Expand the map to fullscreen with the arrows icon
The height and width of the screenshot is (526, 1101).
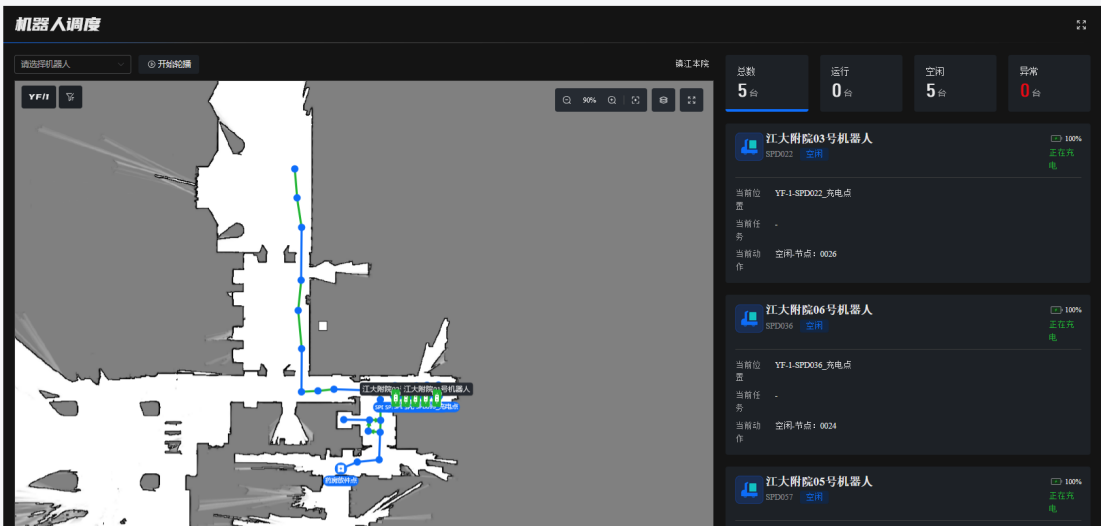(x=691, y=100)
